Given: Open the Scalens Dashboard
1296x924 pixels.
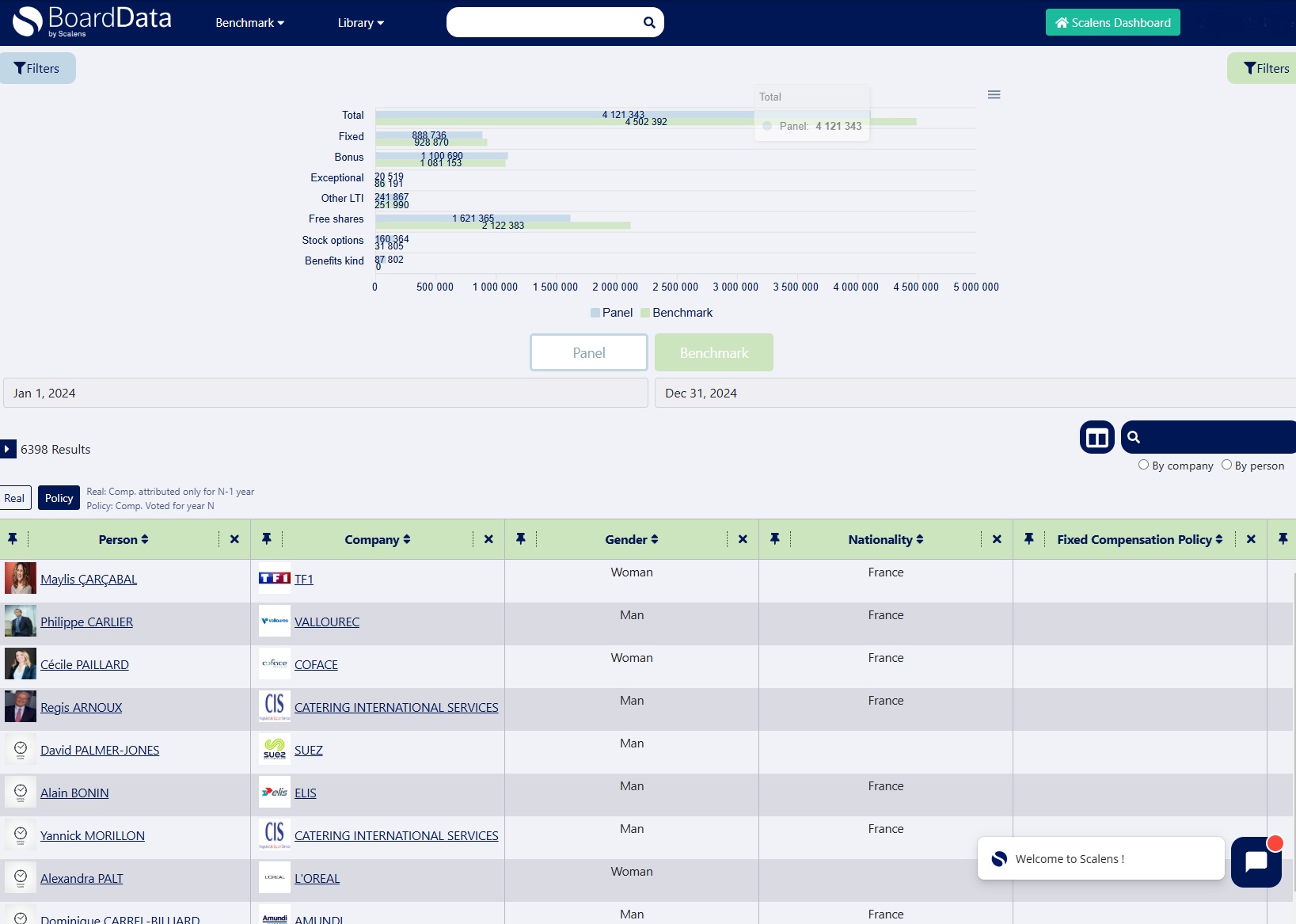Looking at the screenshot, I should point(1113,22).
